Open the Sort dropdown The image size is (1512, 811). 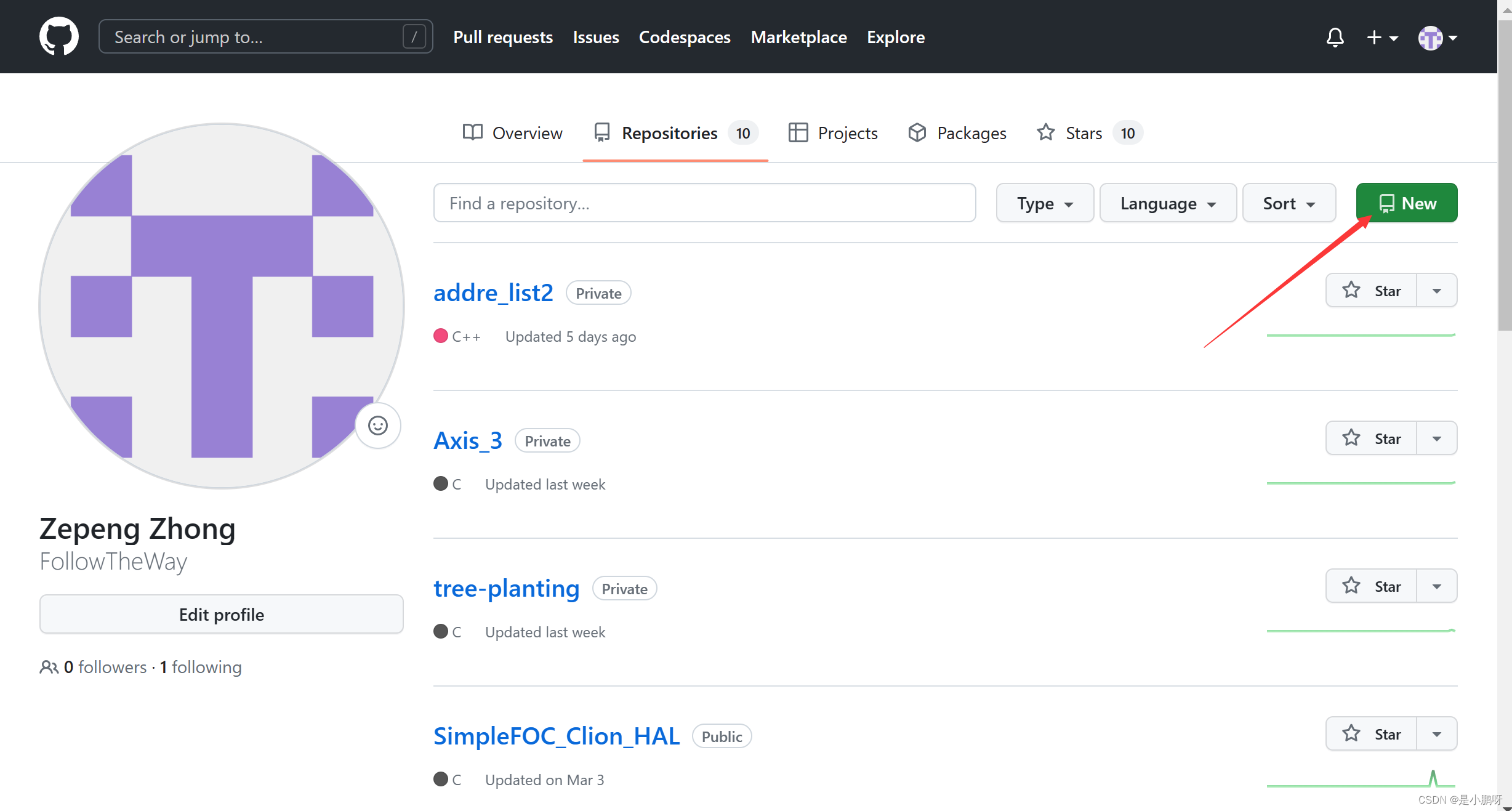coord(1289,203)
